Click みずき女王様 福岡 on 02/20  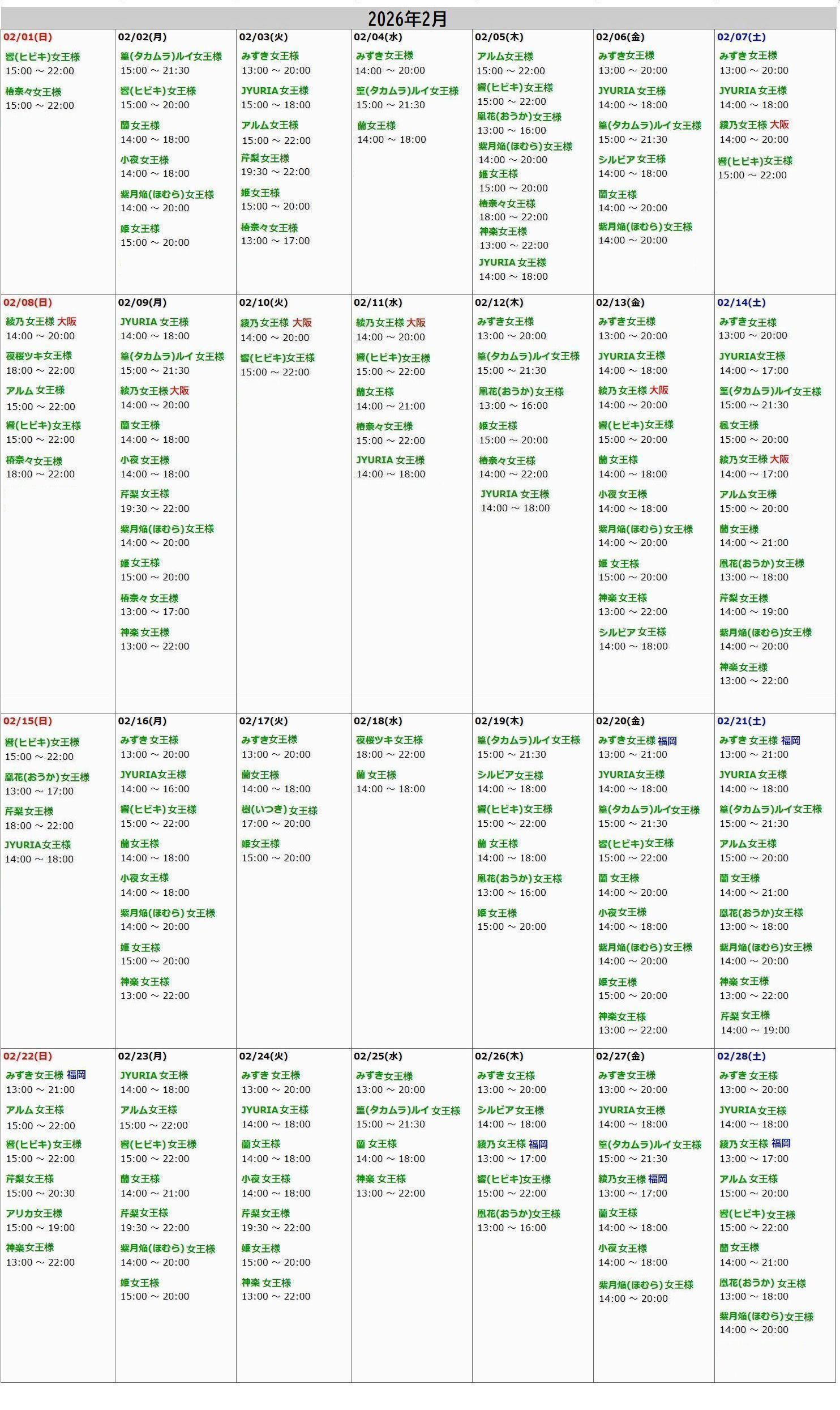637,741
